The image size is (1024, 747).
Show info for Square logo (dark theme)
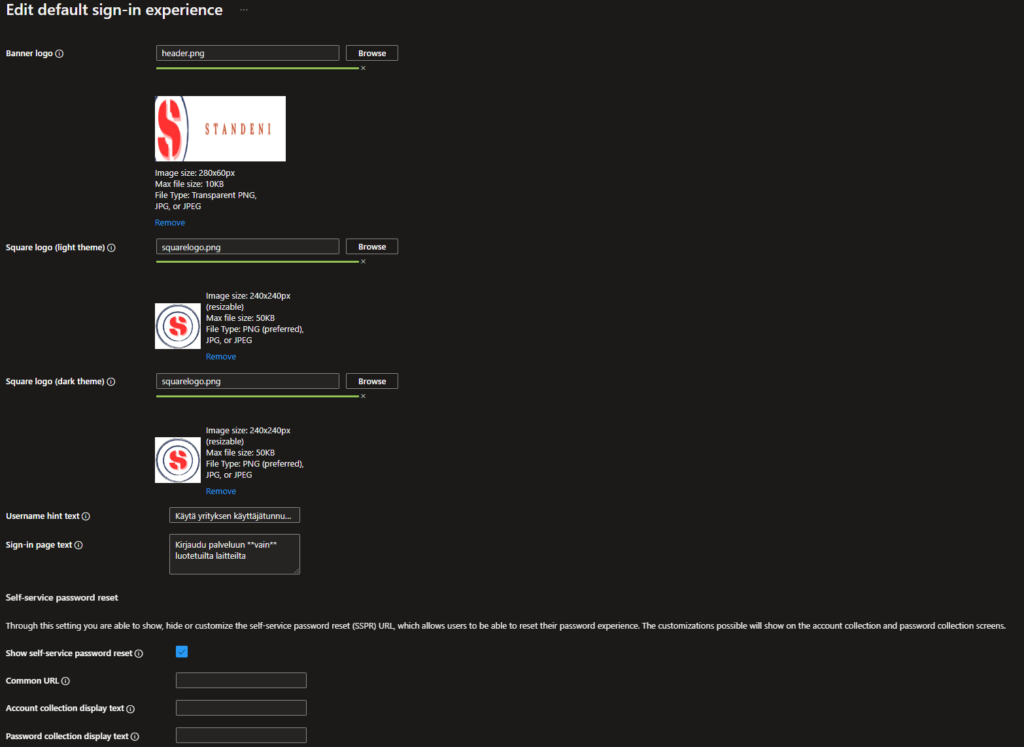click(111, 382)
